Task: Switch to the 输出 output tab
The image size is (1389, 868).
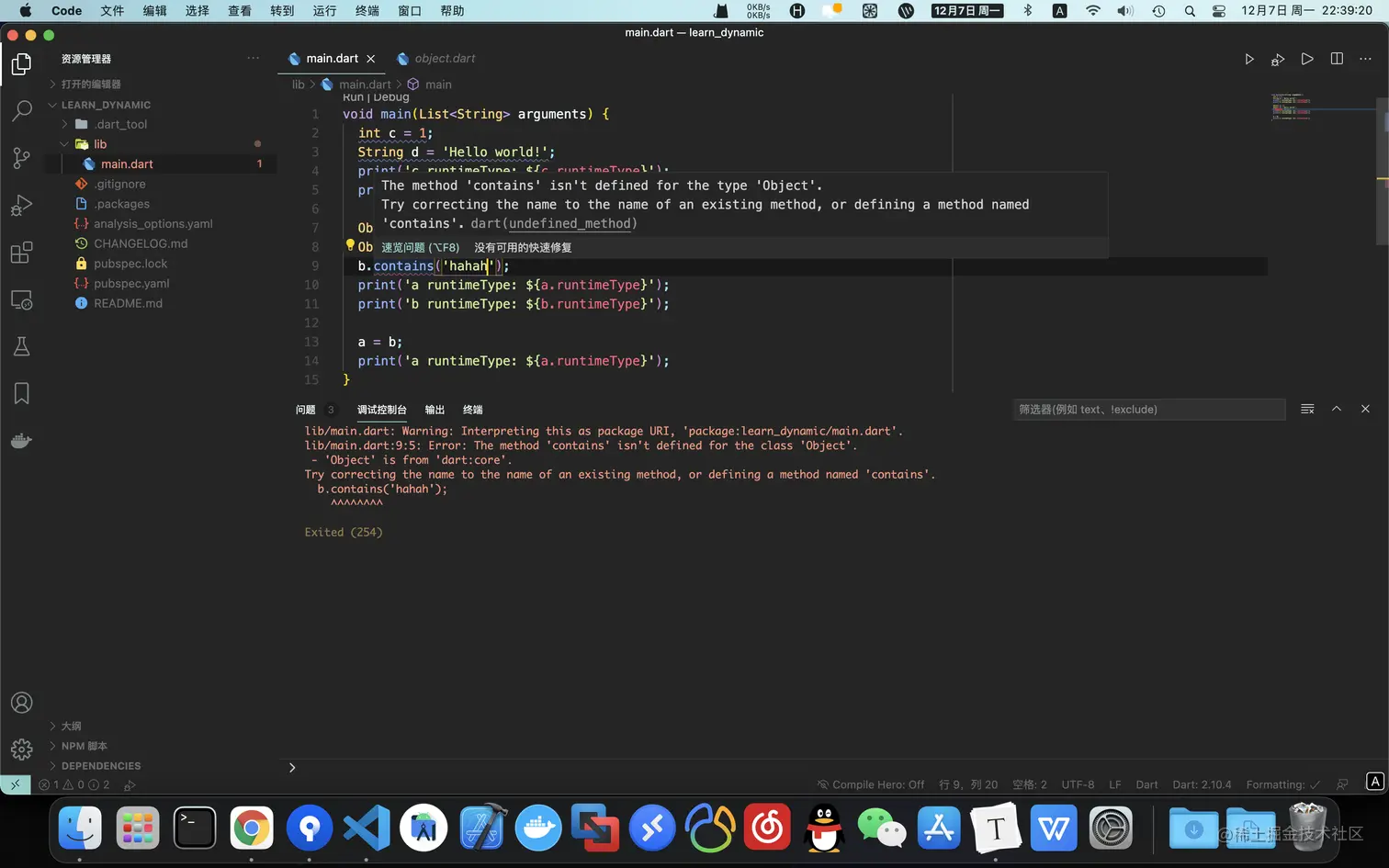Action: click(435, 410)
